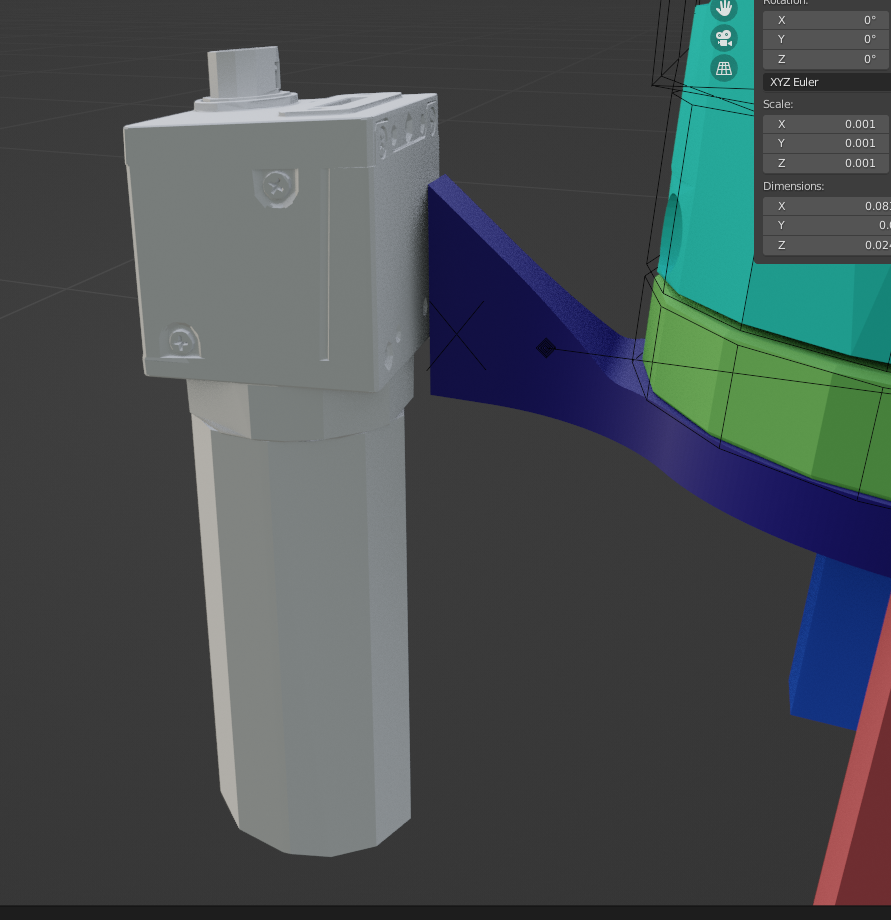Edit the Rotation Y value
The width and height of the screenshot is (891, 920).
pos(826,38)
